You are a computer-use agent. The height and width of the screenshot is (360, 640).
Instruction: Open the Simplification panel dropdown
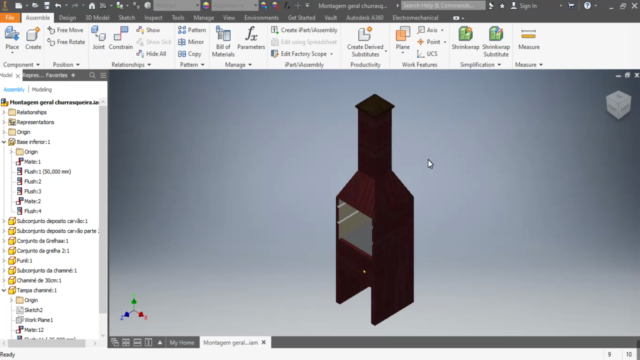[x=480, y=64]
